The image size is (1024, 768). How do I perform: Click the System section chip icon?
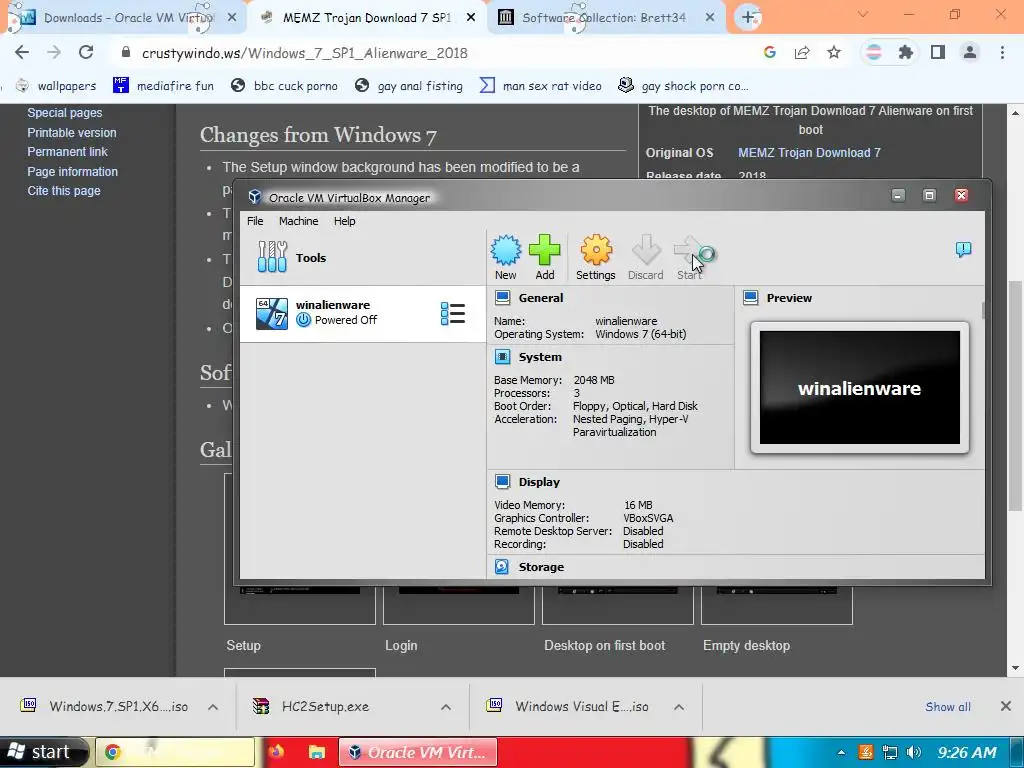coord(502,357)
